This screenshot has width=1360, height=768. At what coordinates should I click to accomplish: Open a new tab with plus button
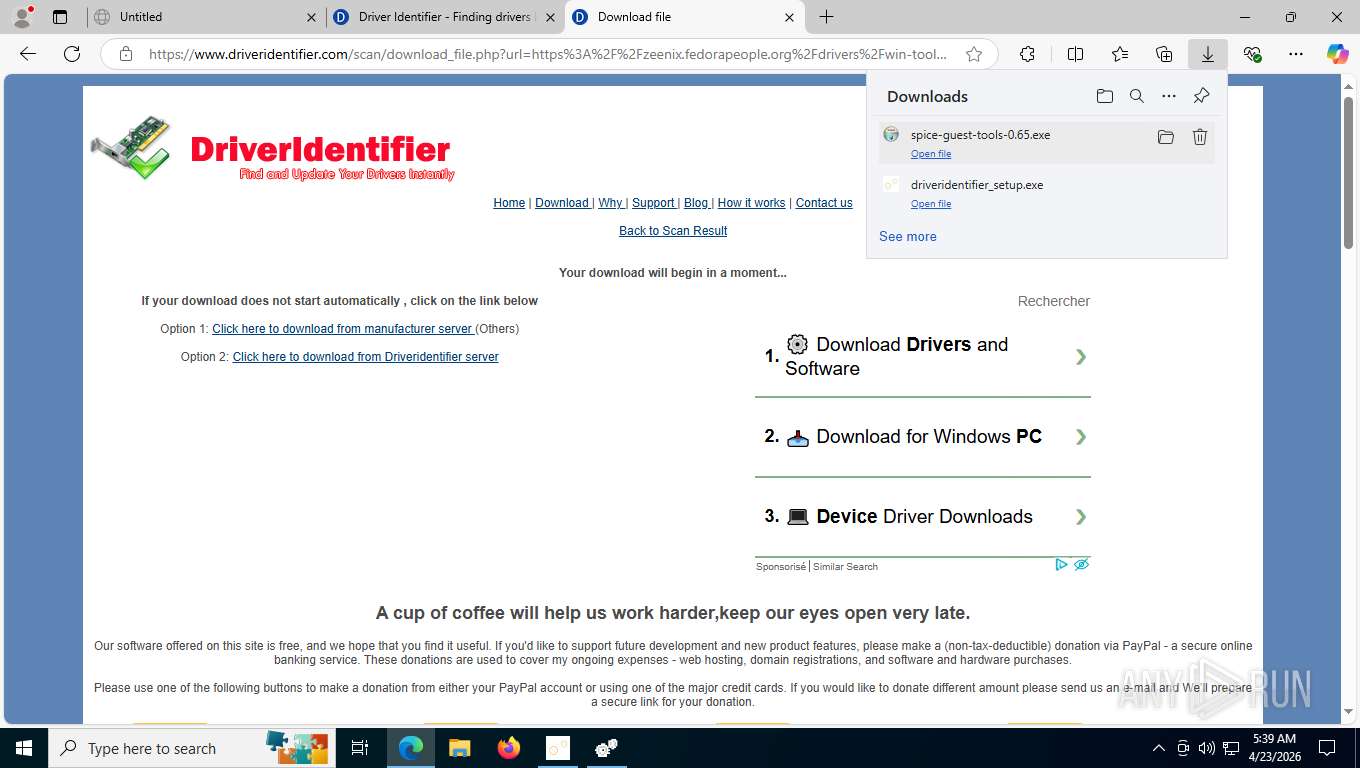click(826, 17)
